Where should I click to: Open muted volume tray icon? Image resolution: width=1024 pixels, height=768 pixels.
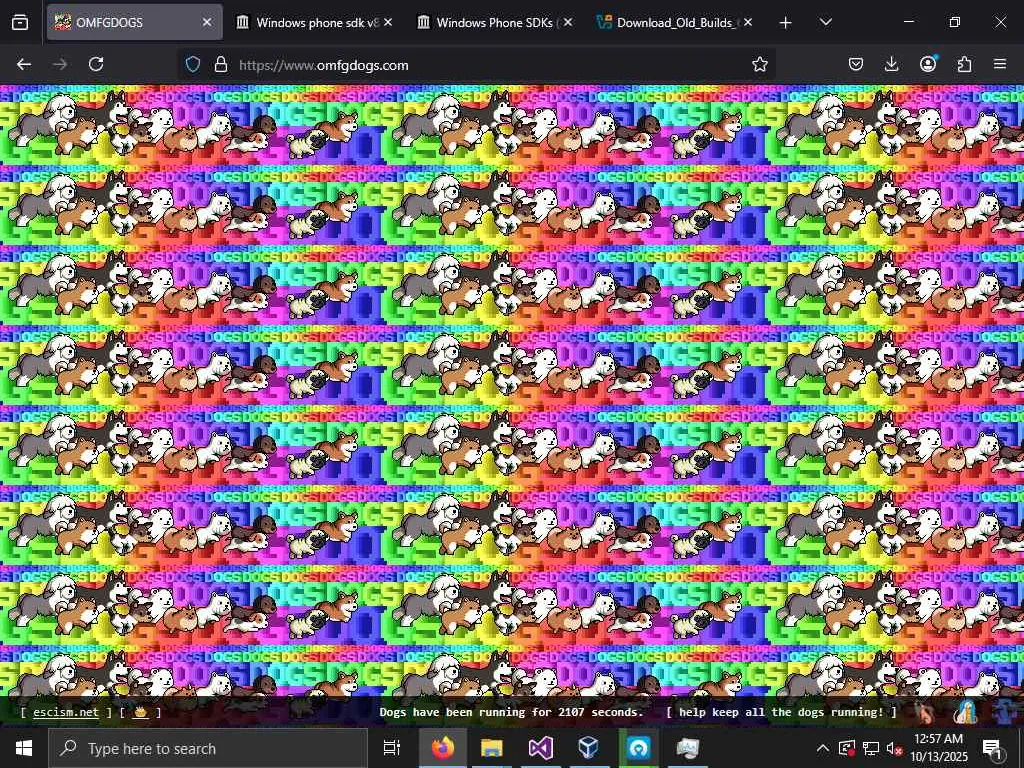(x=894, y=748)
